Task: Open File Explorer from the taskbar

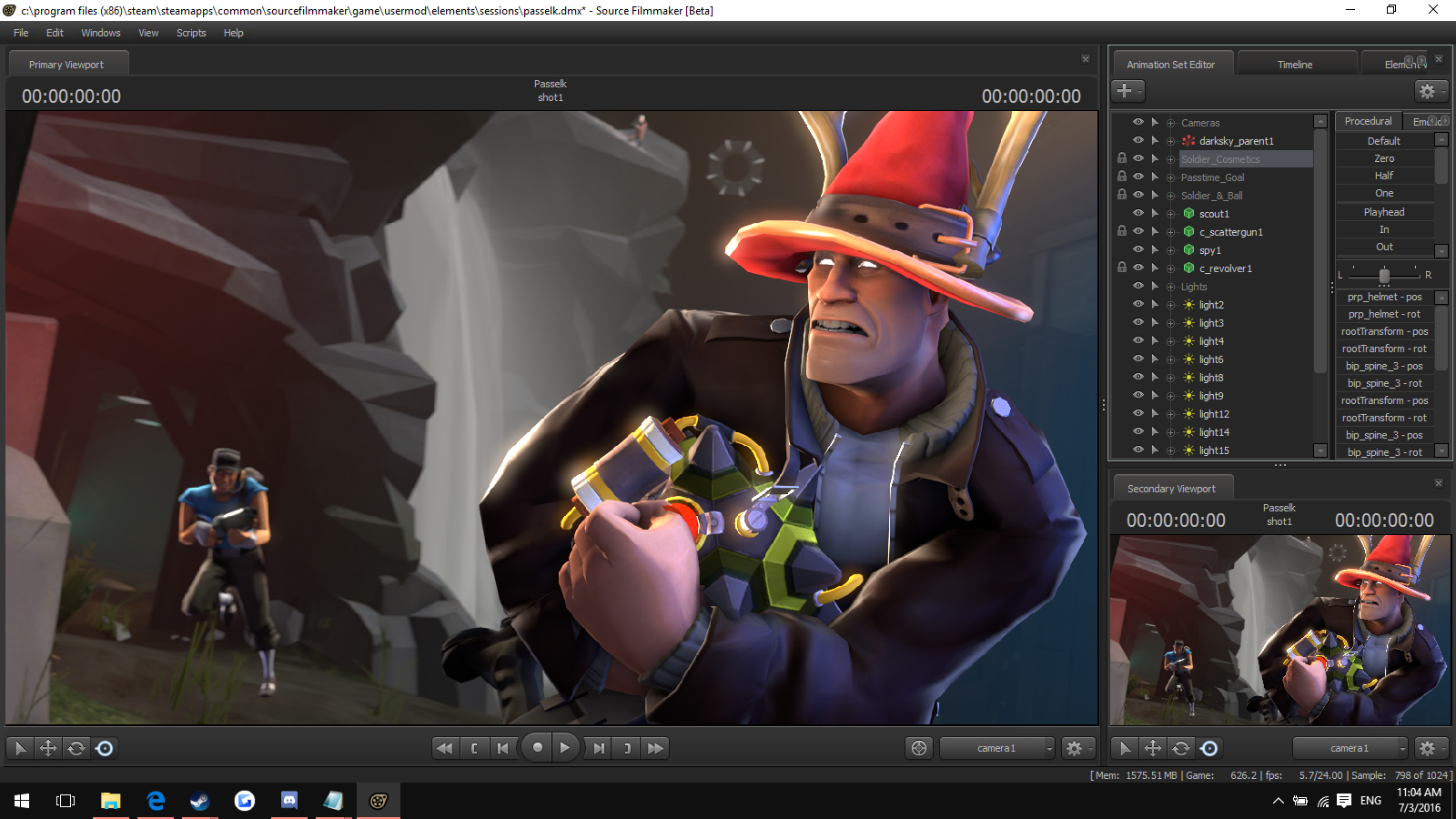Action: click(111, 801)
